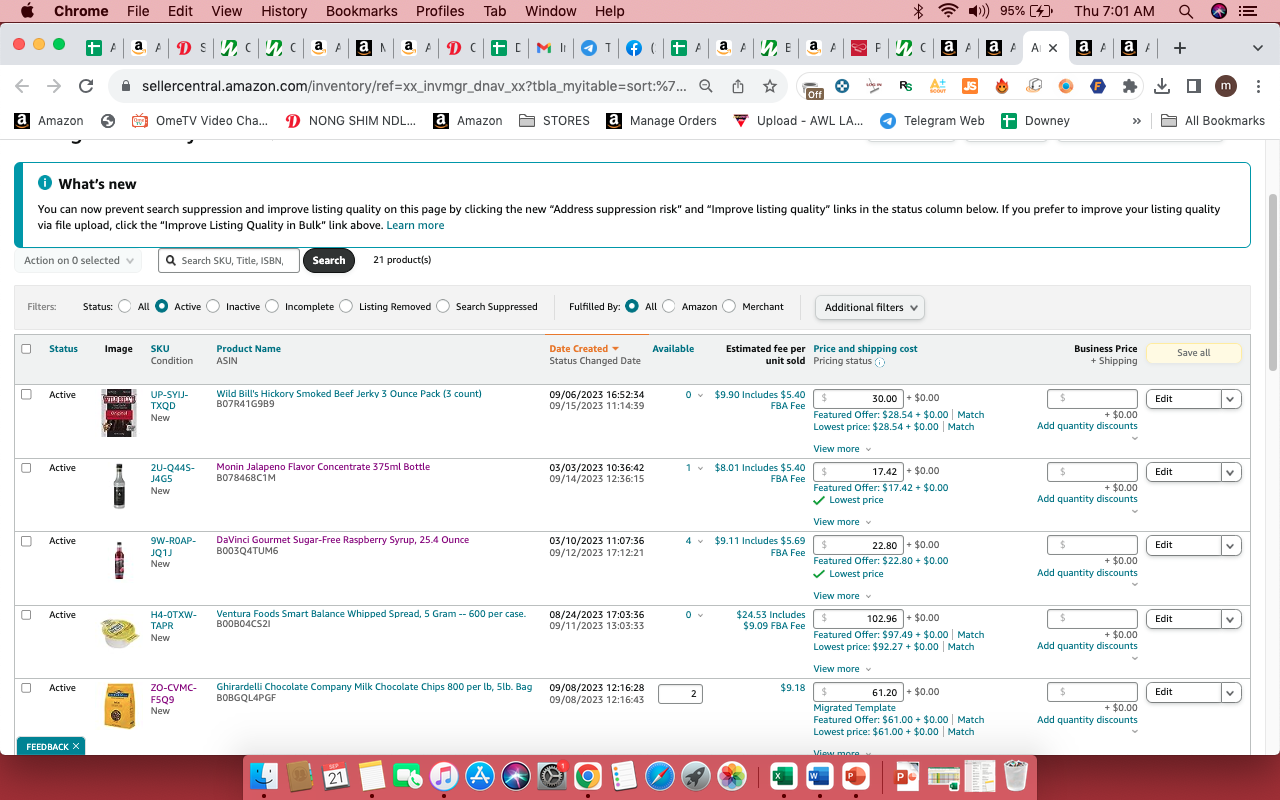
Task: Click the A+ Scout extension icon
Action: click(x=938, y=86)
